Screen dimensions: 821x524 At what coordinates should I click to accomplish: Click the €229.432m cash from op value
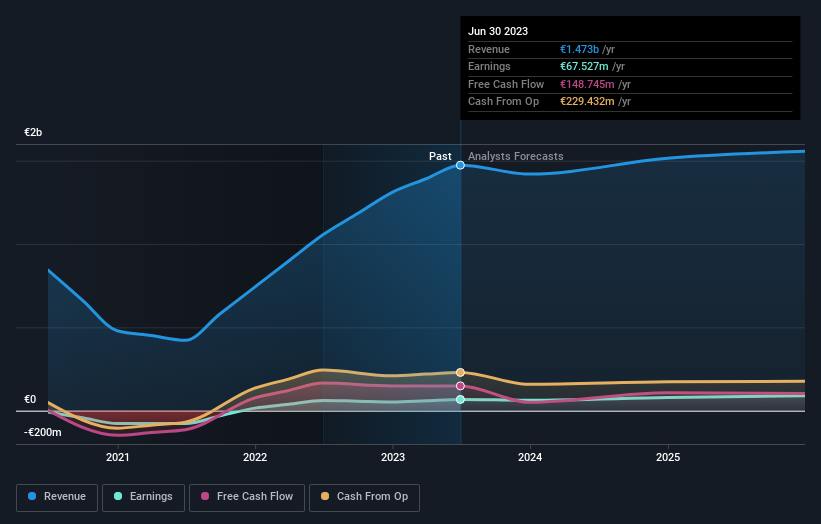click(x=587, y=102)
